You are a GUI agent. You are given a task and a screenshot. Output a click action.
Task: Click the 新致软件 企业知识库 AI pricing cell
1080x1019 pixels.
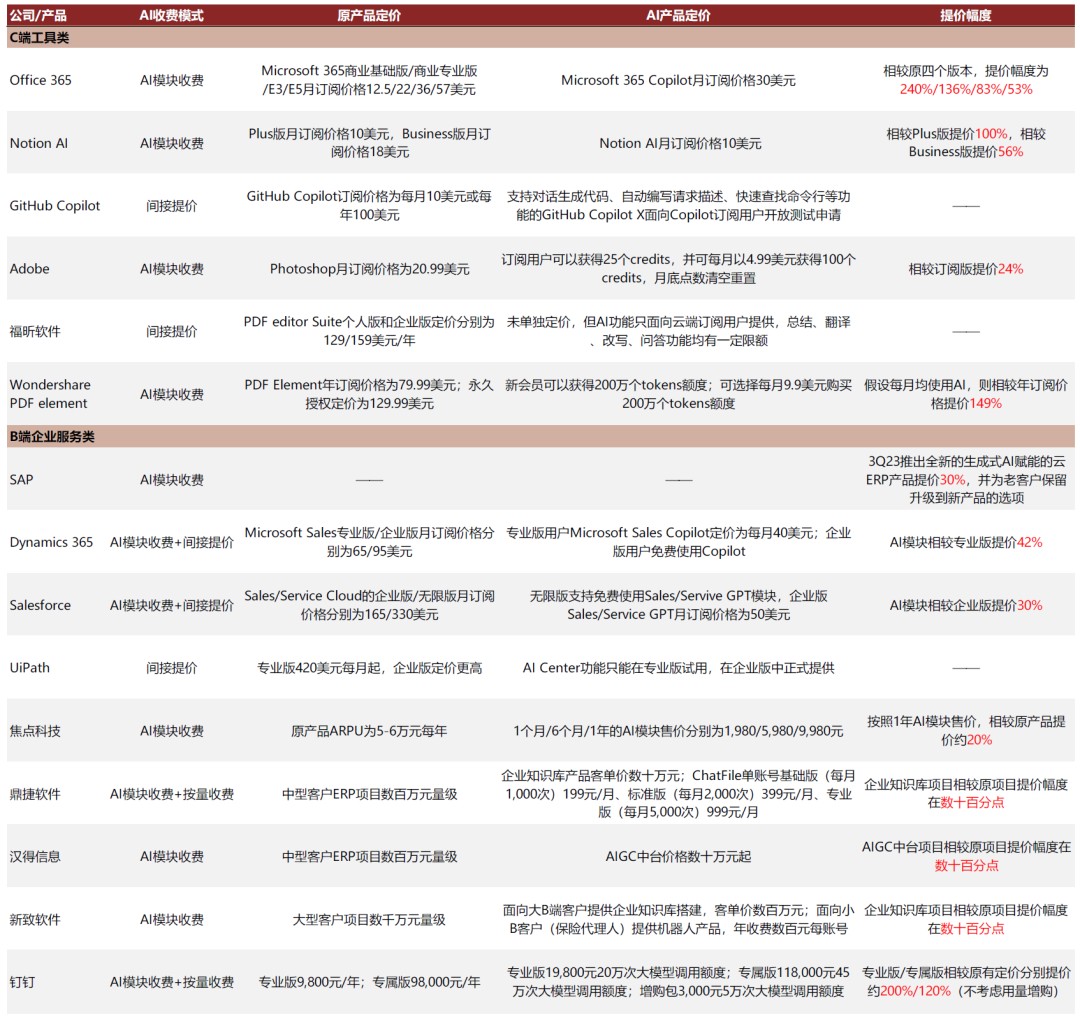point(678,919)
